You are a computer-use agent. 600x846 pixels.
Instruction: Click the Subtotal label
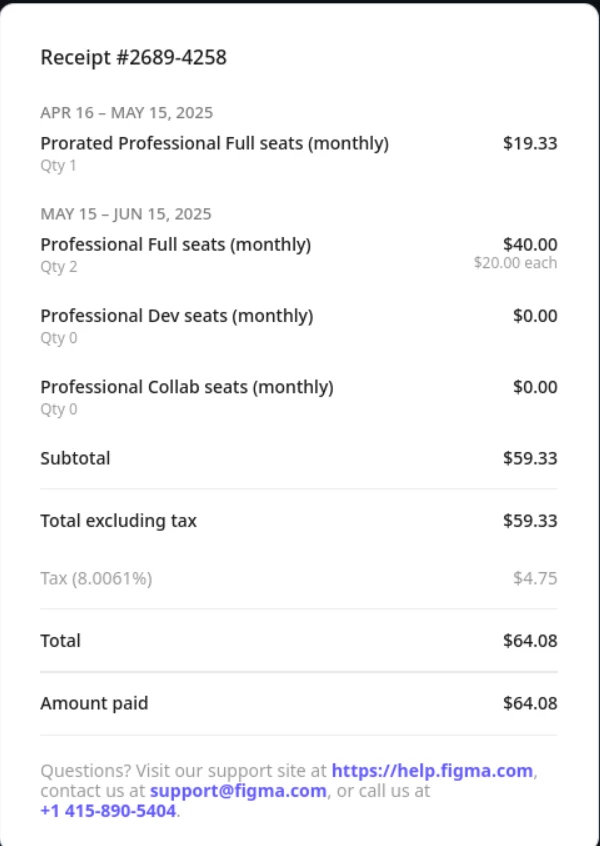75,459
